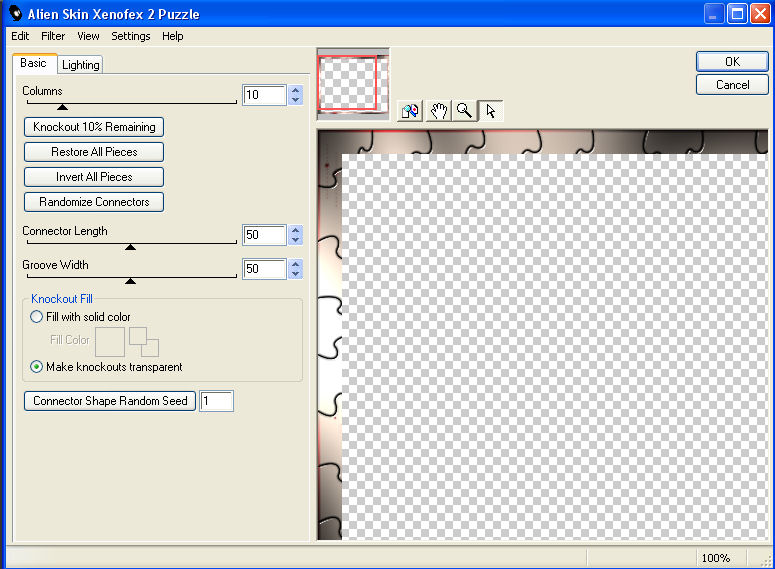Click the Groove Width stepper arrows

[295, 269]
